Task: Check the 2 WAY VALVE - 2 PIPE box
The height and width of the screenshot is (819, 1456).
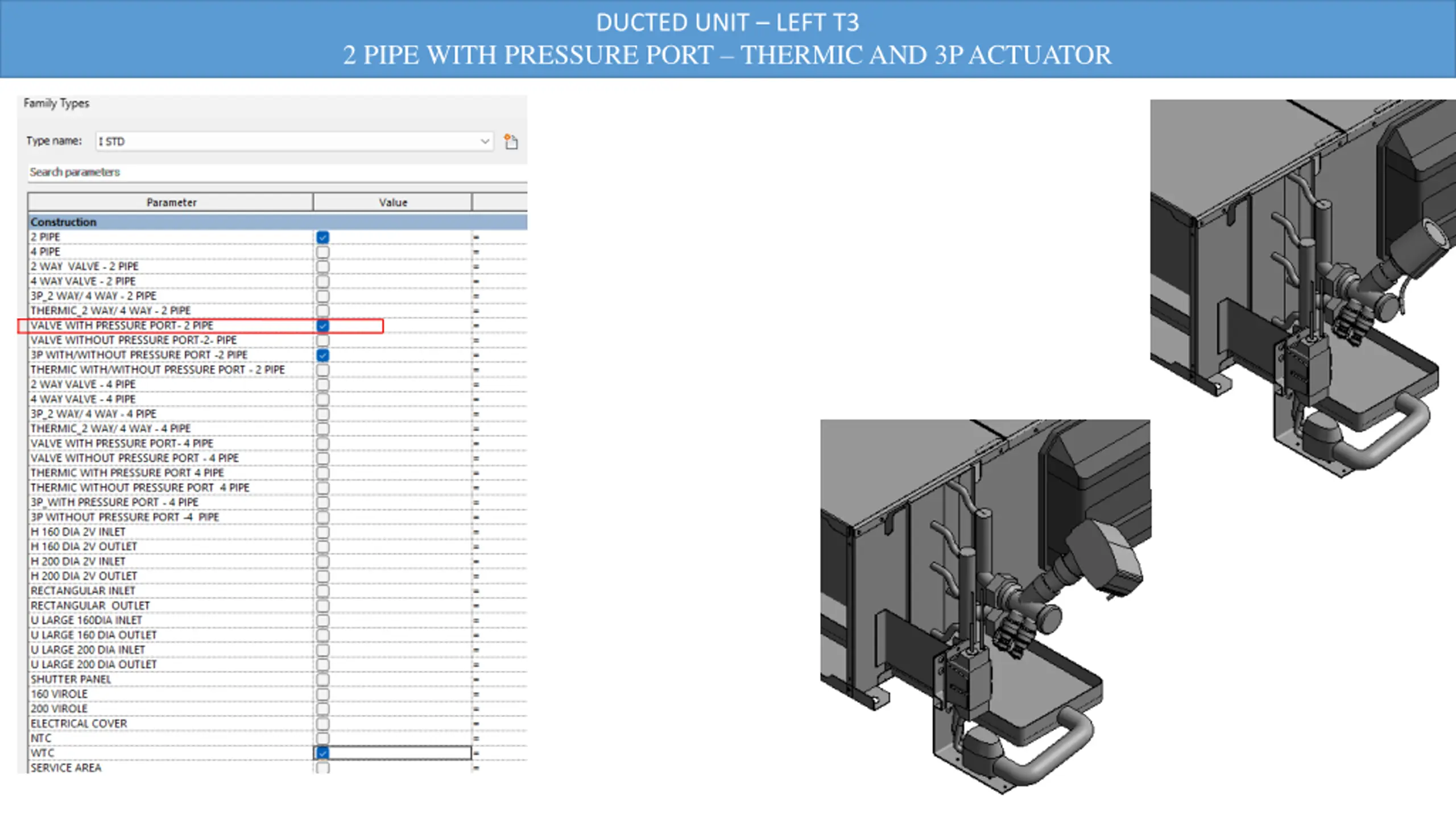Action: [x=322, y=267]
